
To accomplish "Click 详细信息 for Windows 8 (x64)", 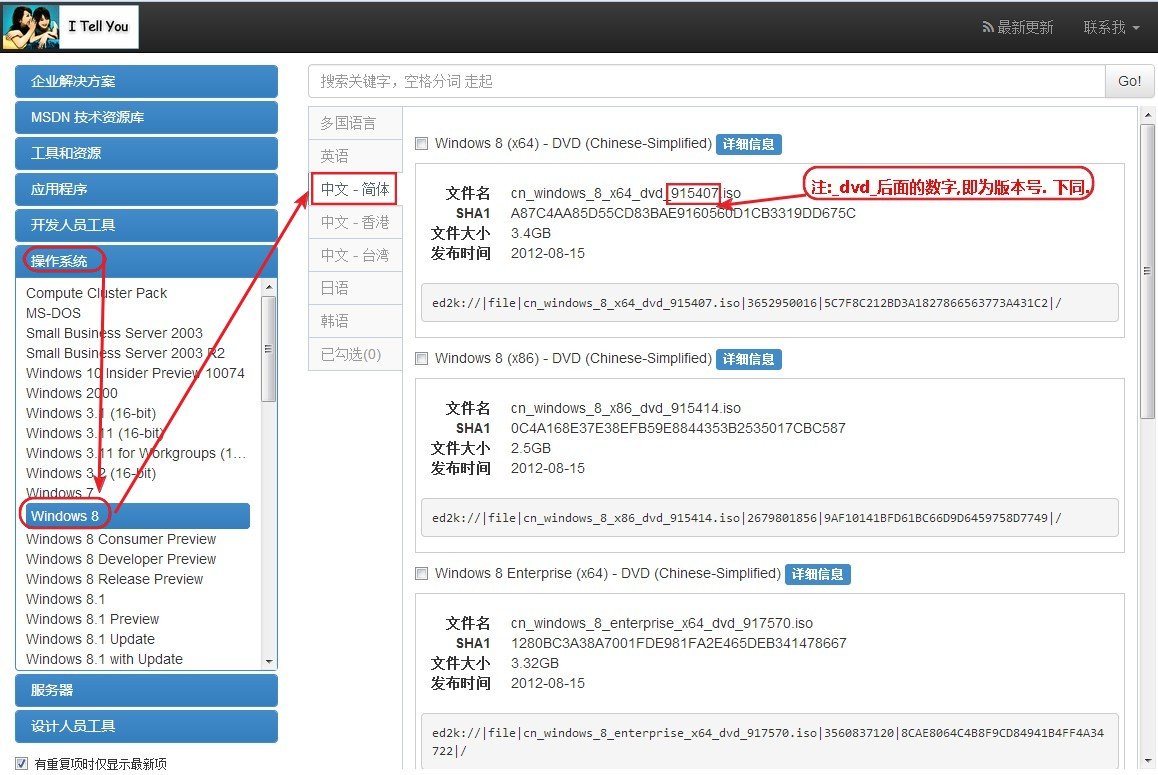I will click(748, 143).
